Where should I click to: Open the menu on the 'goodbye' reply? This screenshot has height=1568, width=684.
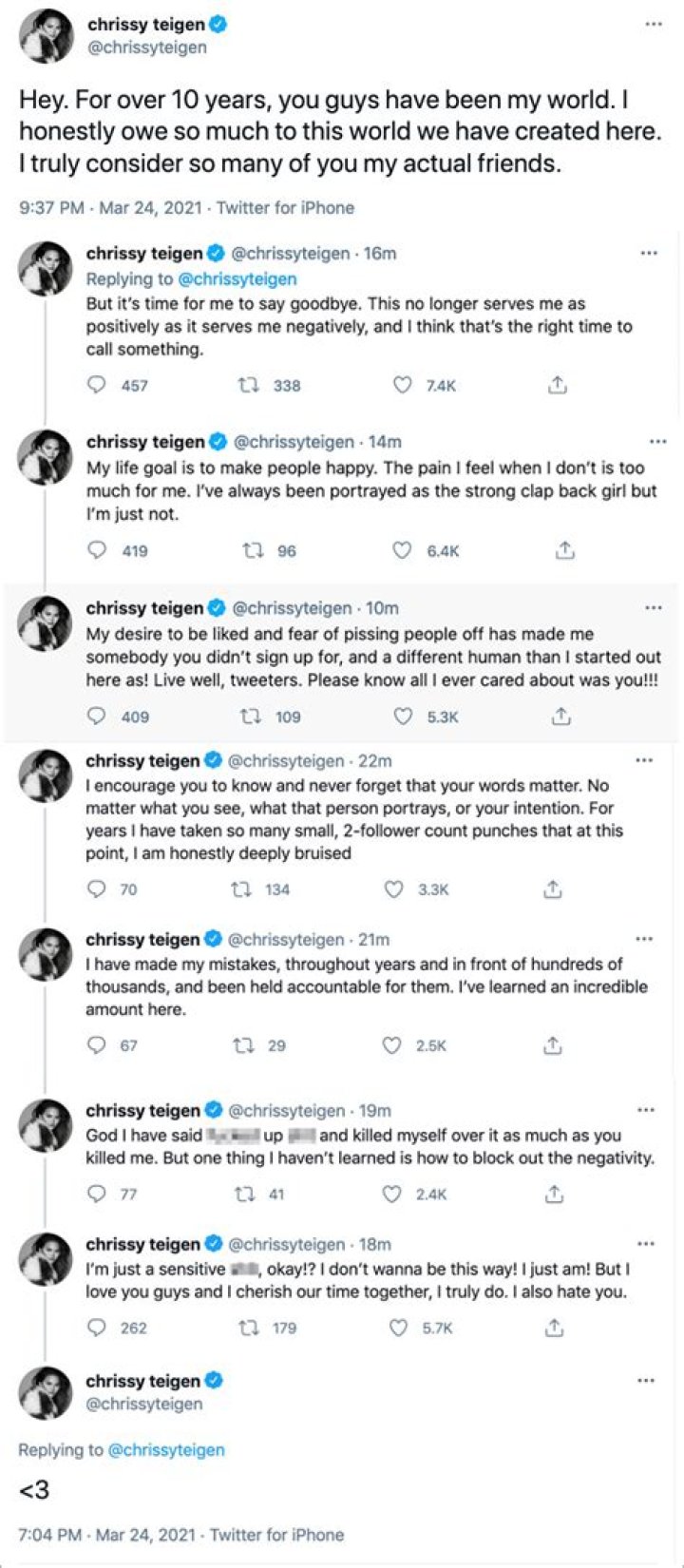(x=649, y=252)
